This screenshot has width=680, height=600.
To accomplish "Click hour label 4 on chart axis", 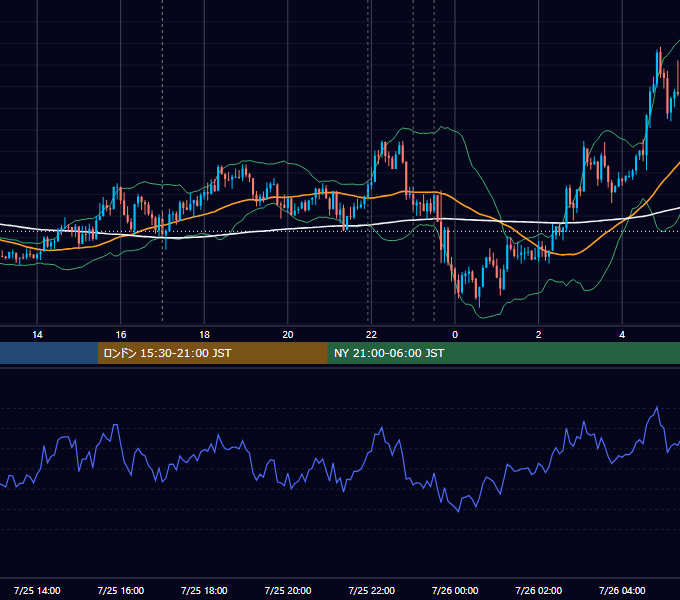I will tap(622, 335).
